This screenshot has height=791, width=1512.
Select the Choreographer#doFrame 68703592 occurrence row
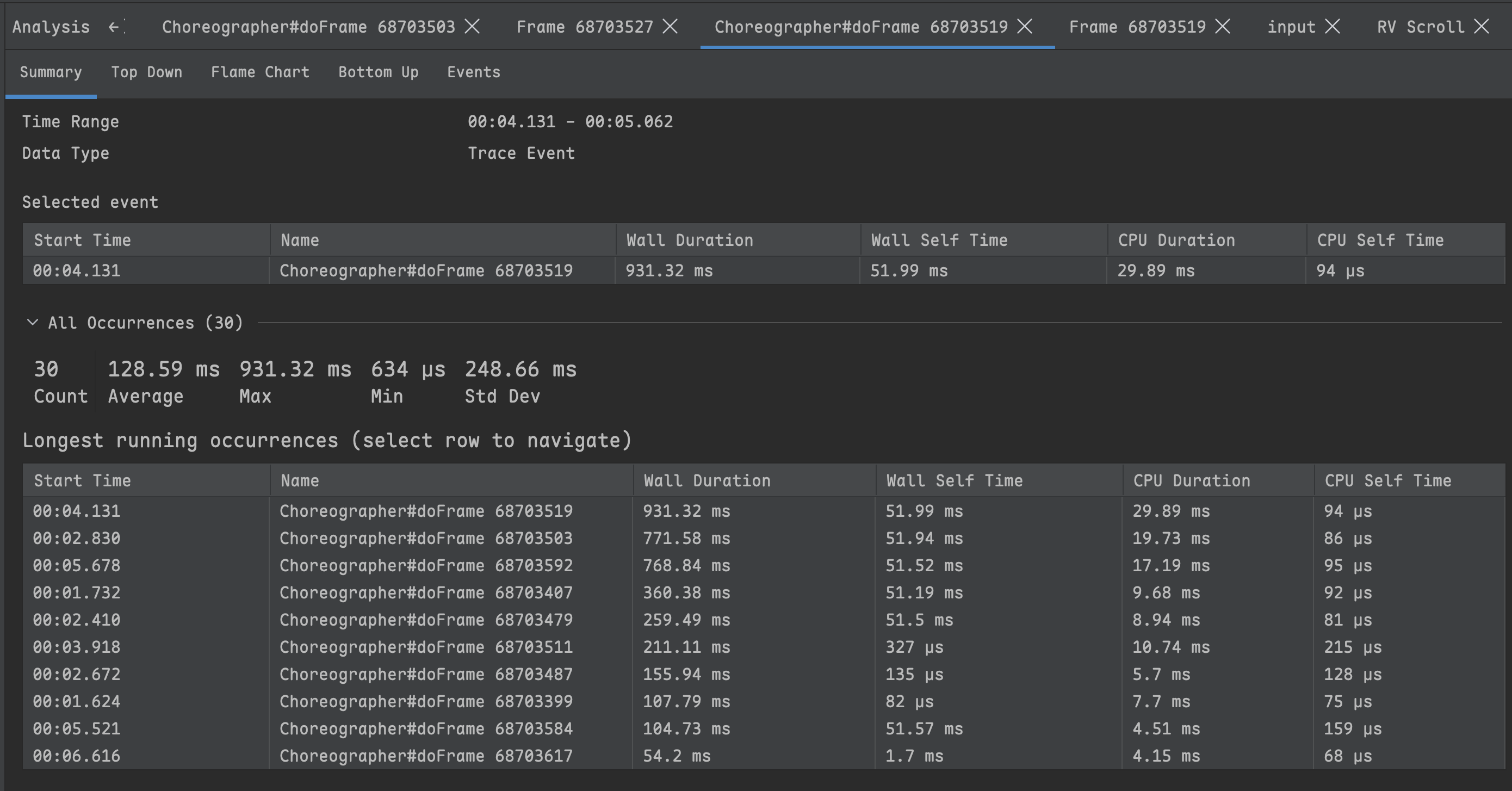[x=425, y=565]
